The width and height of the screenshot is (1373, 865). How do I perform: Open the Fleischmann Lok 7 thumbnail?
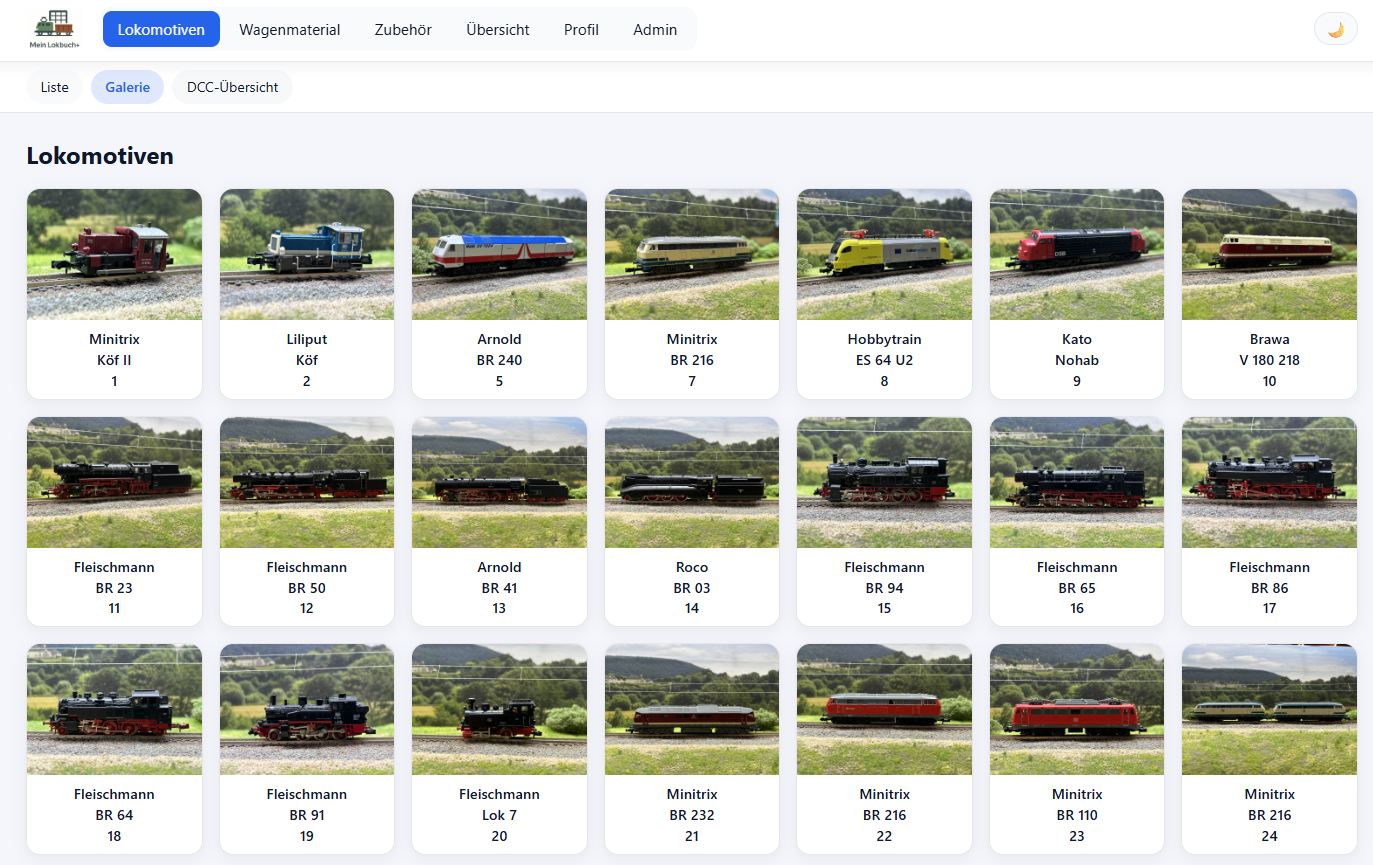499,709
